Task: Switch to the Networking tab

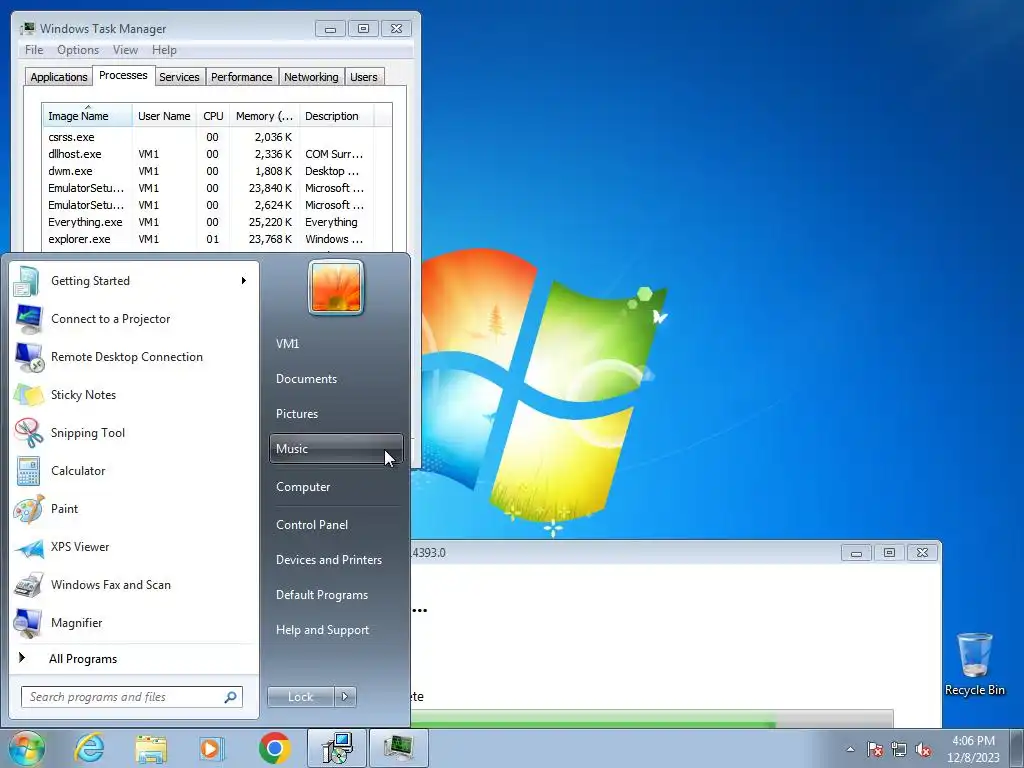Action: (311, 76)
